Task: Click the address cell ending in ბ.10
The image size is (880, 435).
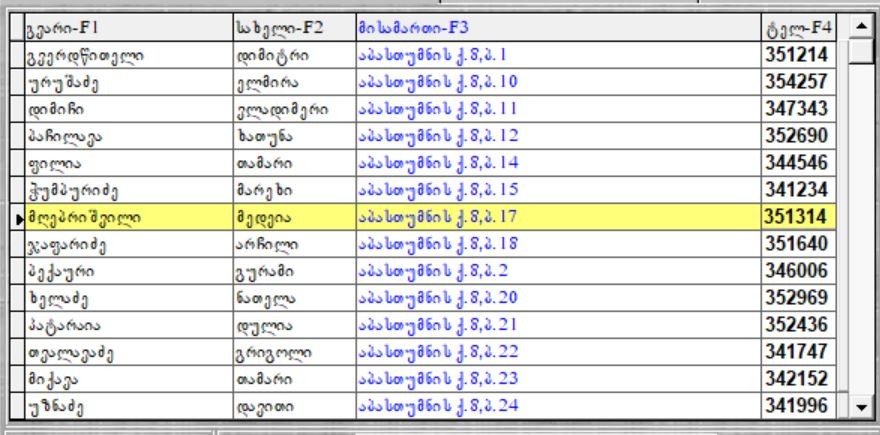Action: coord(558,82)
